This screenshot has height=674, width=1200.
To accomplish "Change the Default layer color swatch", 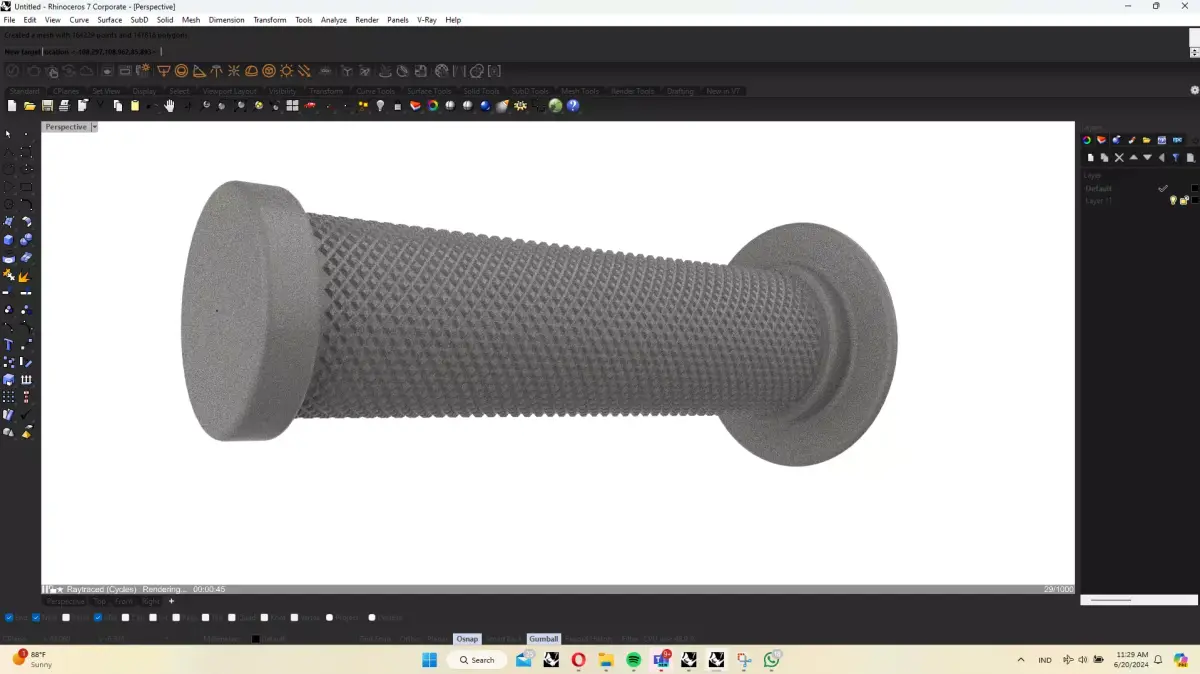I will pyautogui.click(x=1194, y=188).
